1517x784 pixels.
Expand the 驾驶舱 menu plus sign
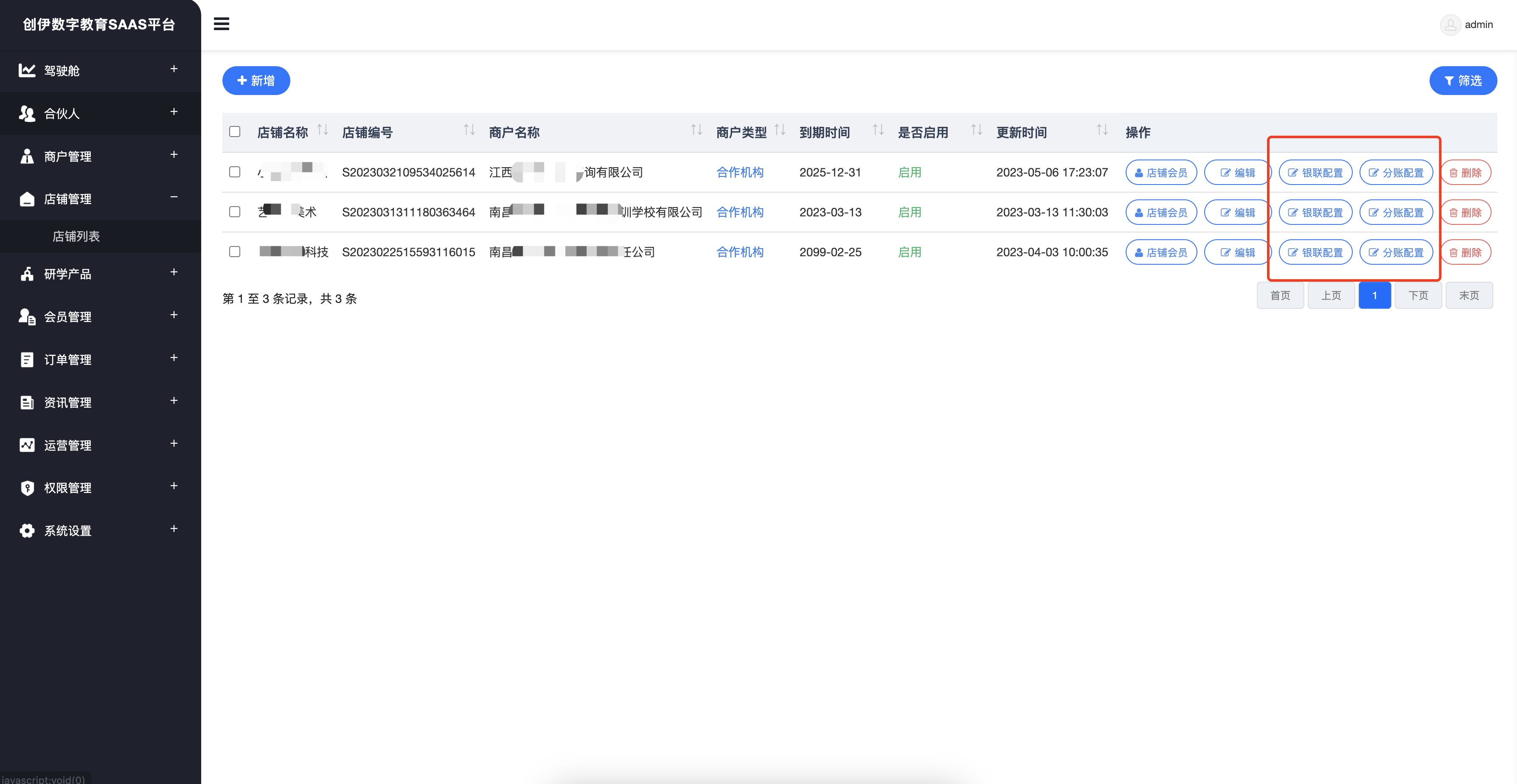tap(174, 69)
